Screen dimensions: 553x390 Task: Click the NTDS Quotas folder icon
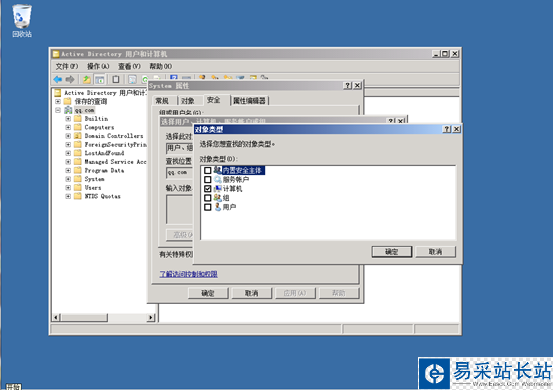point(78,196)
